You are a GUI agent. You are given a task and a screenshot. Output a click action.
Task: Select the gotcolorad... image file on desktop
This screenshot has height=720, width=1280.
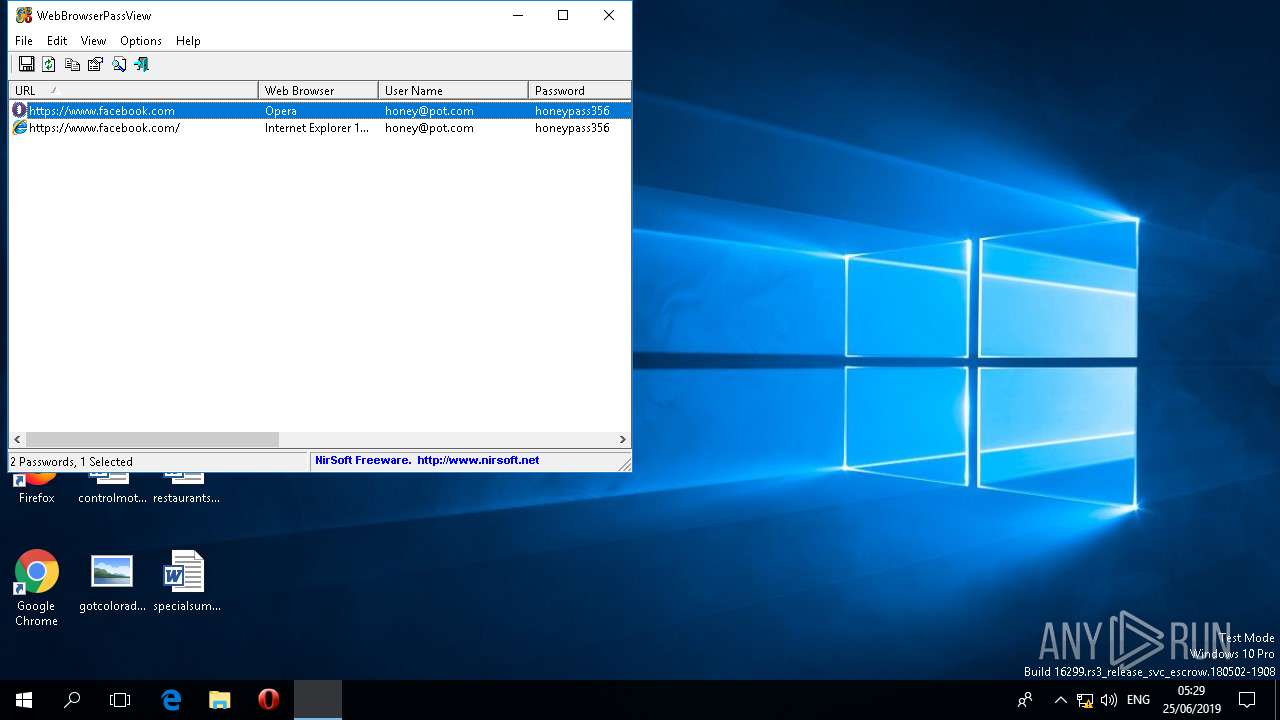point(112,581)
